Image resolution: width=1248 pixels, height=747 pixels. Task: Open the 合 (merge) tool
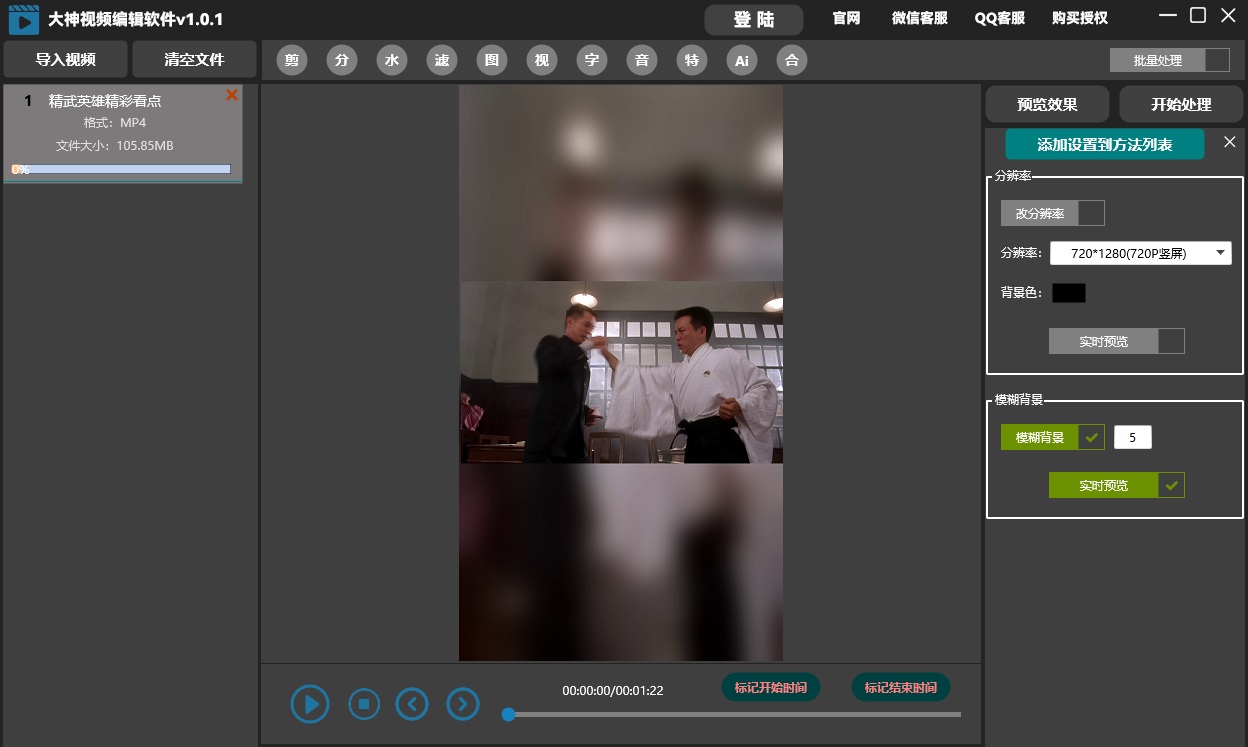tap(792, 61)
